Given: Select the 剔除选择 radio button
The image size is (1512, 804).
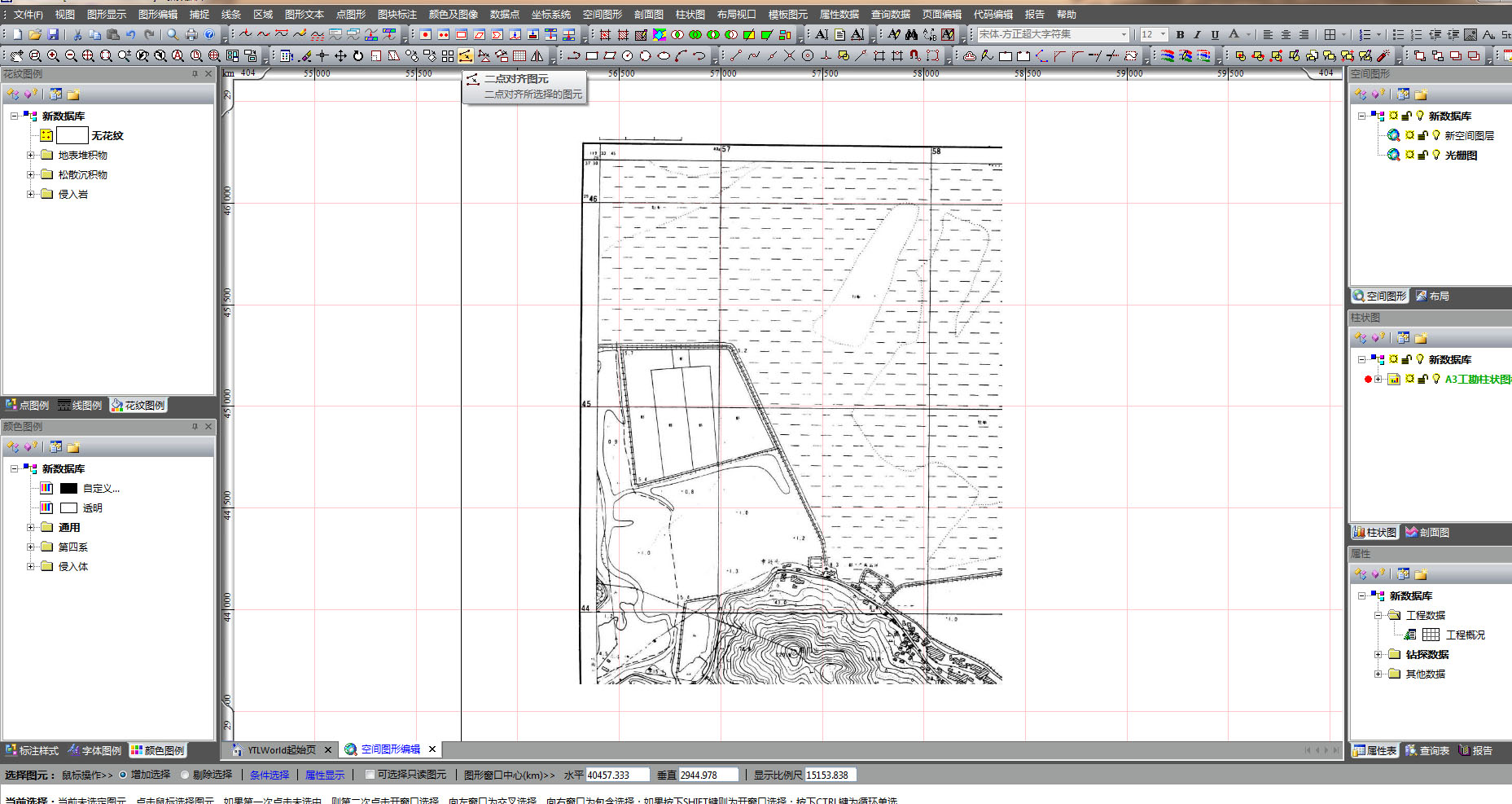Looking at the screenshot, I should click(x=185, y=775).
